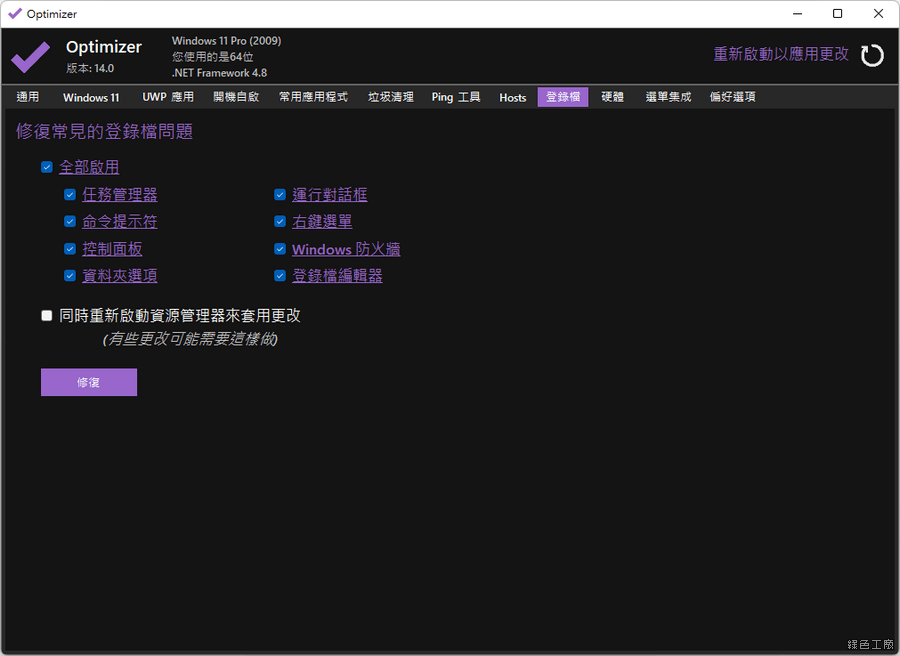This screenshot has width=900, height=656.
Task: Toggle the 登錄檔編輯器 checkbox
Action: [280, 276]
